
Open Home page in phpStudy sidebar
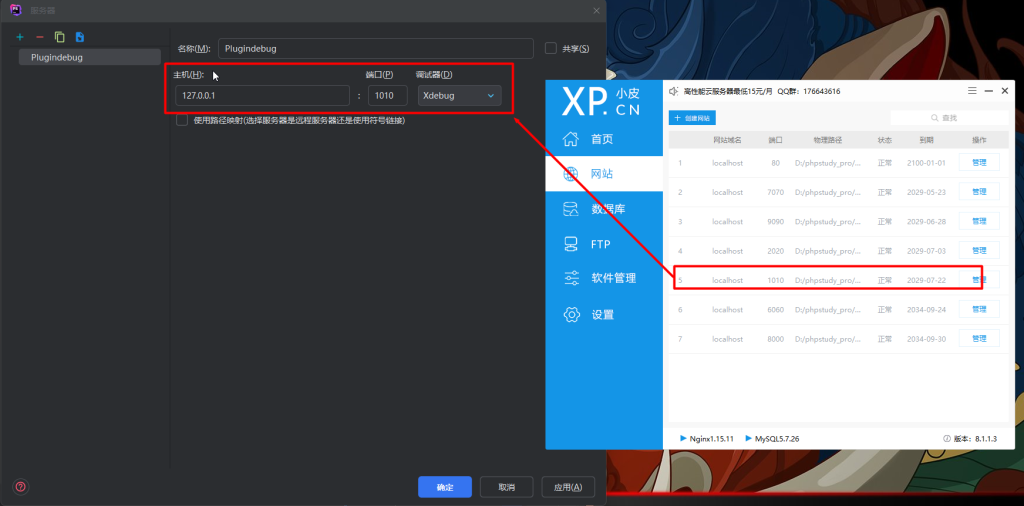pos(604,139)
